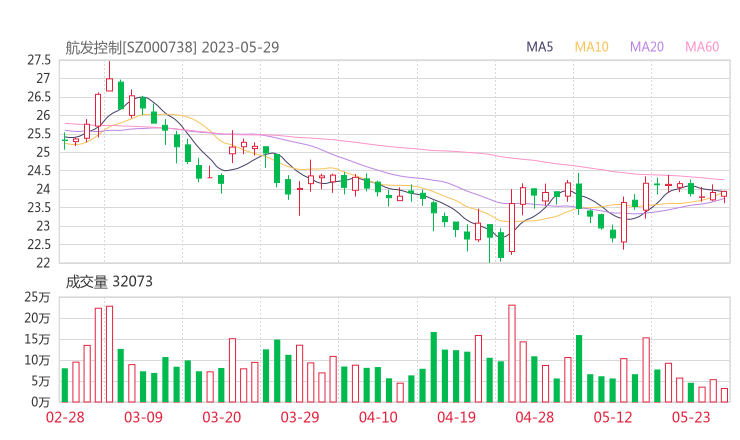Viewport: 740px width, 440px height.
Task: Click the 0万 volume axis value
Action: [41, 402]
